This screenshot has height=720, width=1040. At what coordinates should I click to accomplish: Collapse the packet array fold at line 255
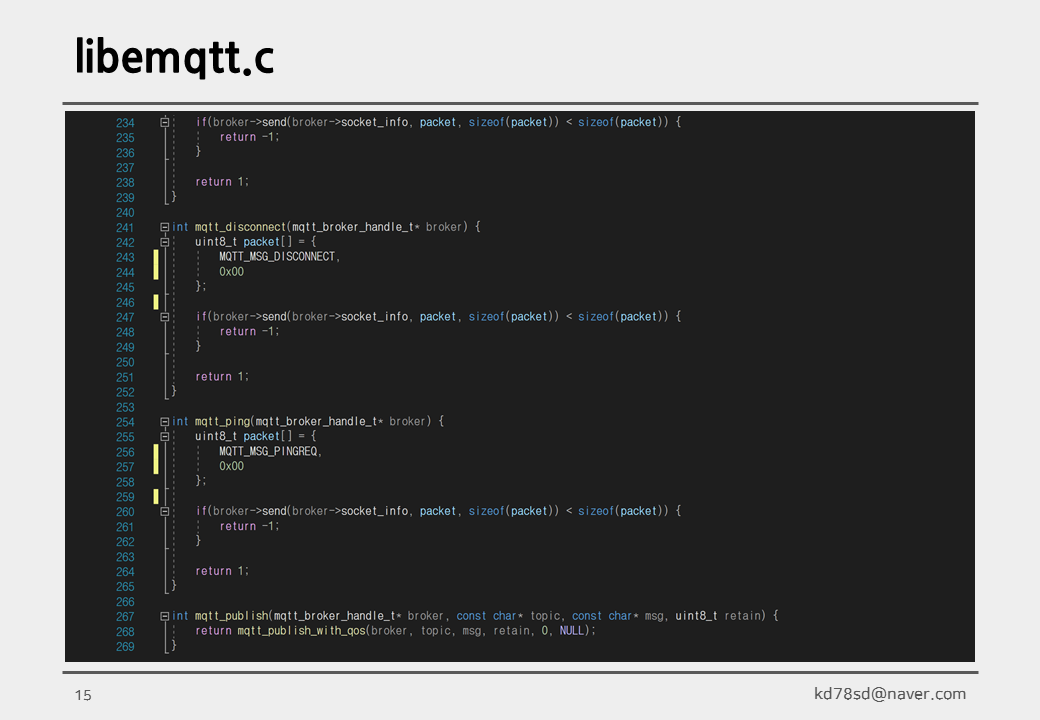click(164, 437)
